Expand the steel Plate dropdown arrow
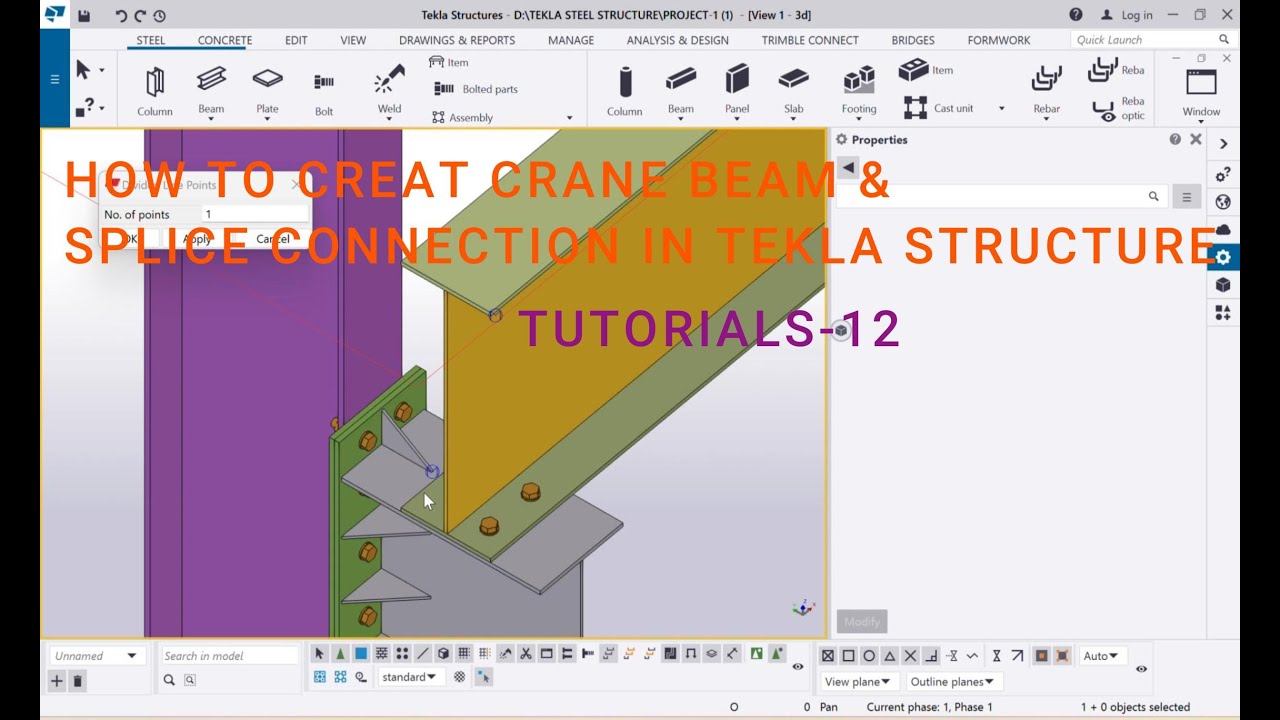 [x=267, y=119]
